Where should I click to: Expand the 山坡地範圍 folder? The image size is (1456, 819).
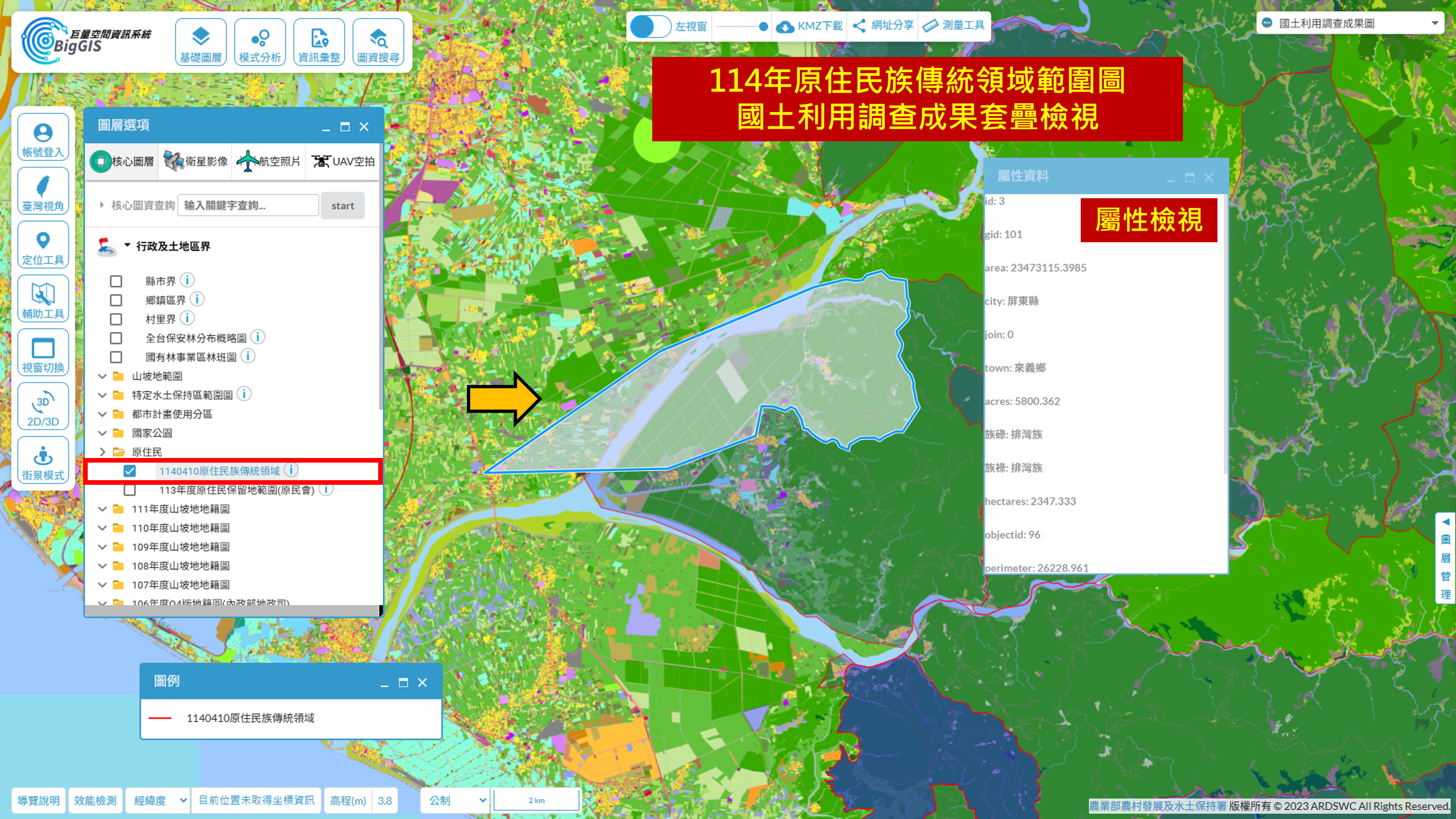(x=102, y=376)
